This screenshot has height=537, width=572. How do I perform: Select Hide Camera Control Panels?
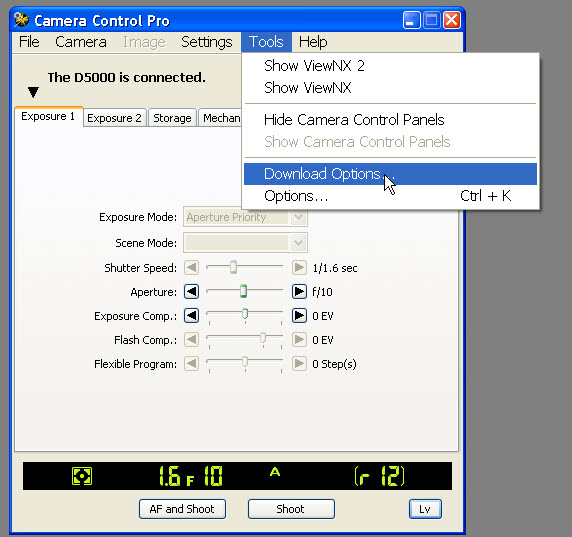[x=390, y=120]
